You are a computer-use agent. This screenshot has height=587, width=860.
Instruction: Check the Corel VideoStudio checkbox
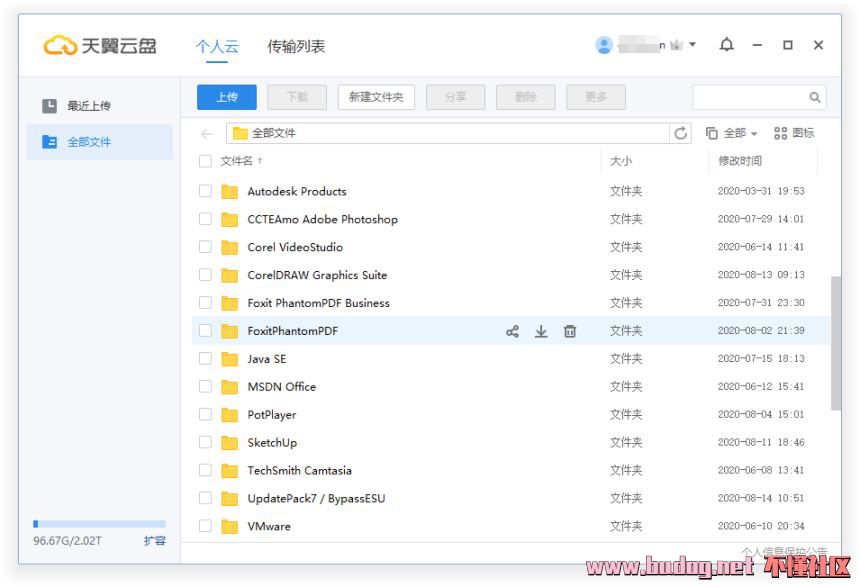[x=205, y=247]
